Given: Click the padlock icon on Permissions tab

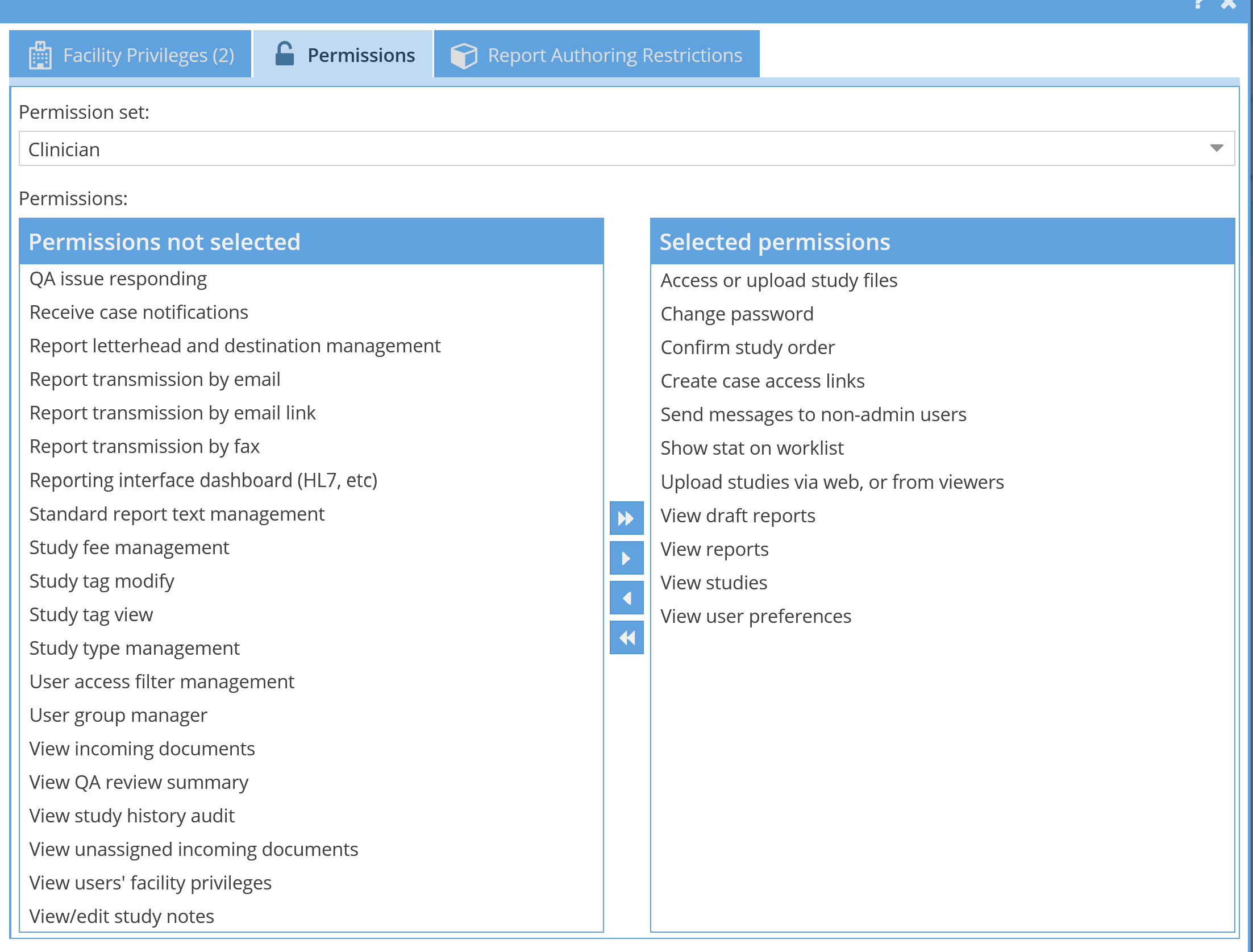Looking at the screenshot, I should [x=284, y=54].
